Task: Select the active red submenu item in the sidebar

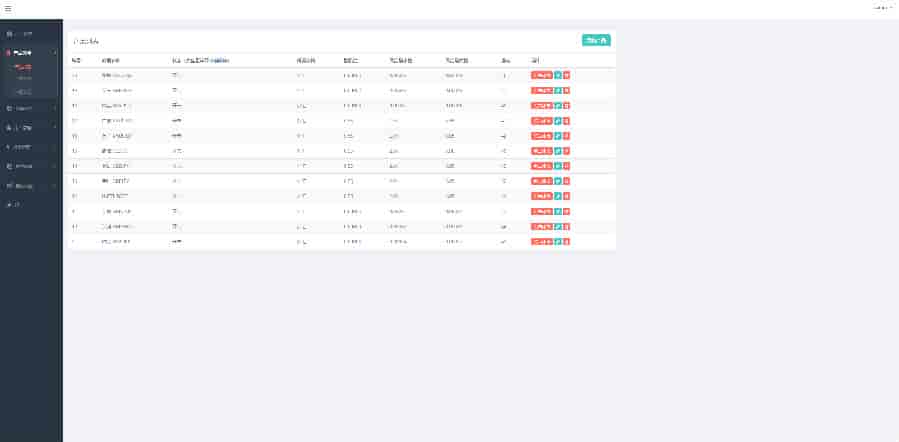Action: click(23, 67)
